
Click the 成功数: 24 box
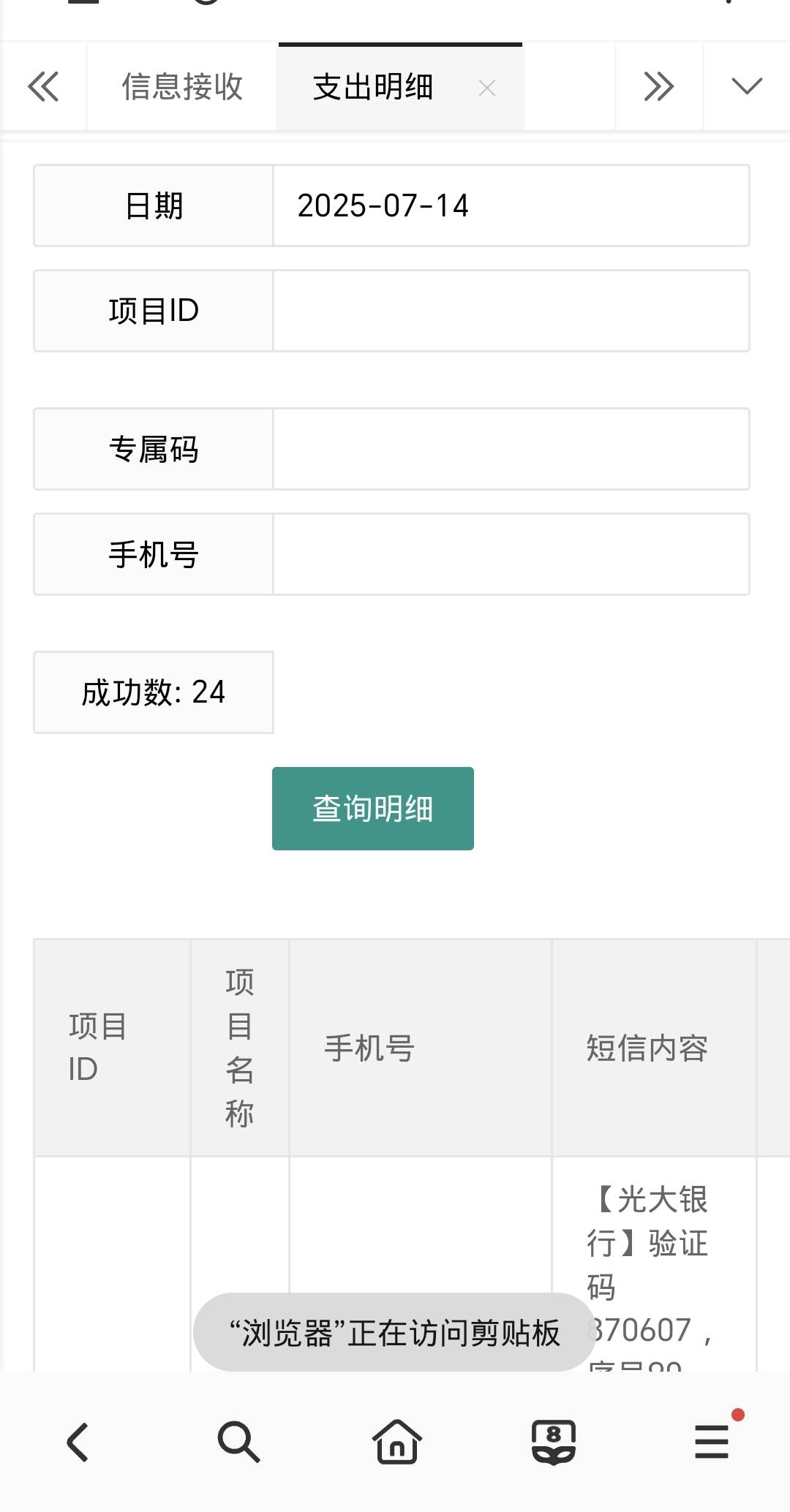coord(154,692)
